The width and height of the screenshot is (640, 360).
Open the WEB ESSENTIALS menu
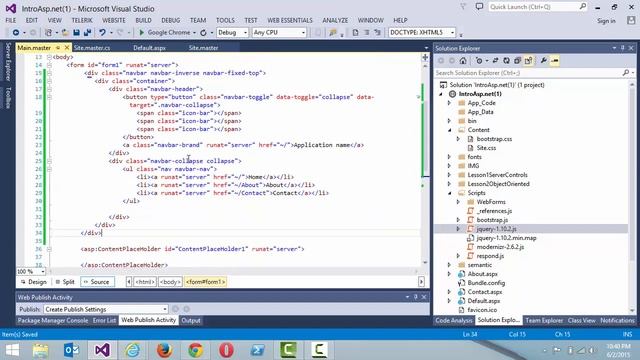coord(290,20)
